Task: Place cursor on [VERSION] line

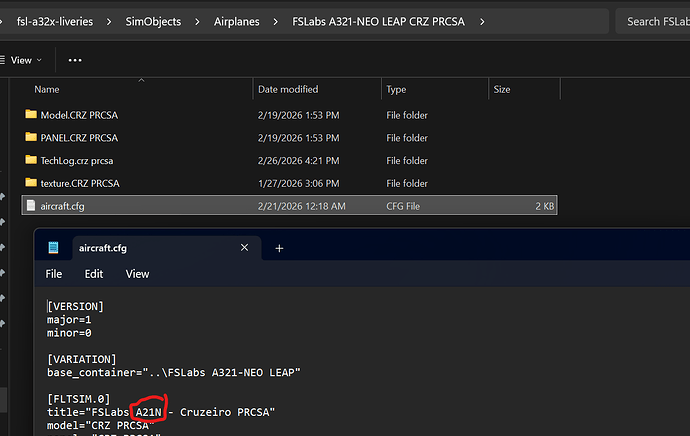Action: tap(75, 306)
